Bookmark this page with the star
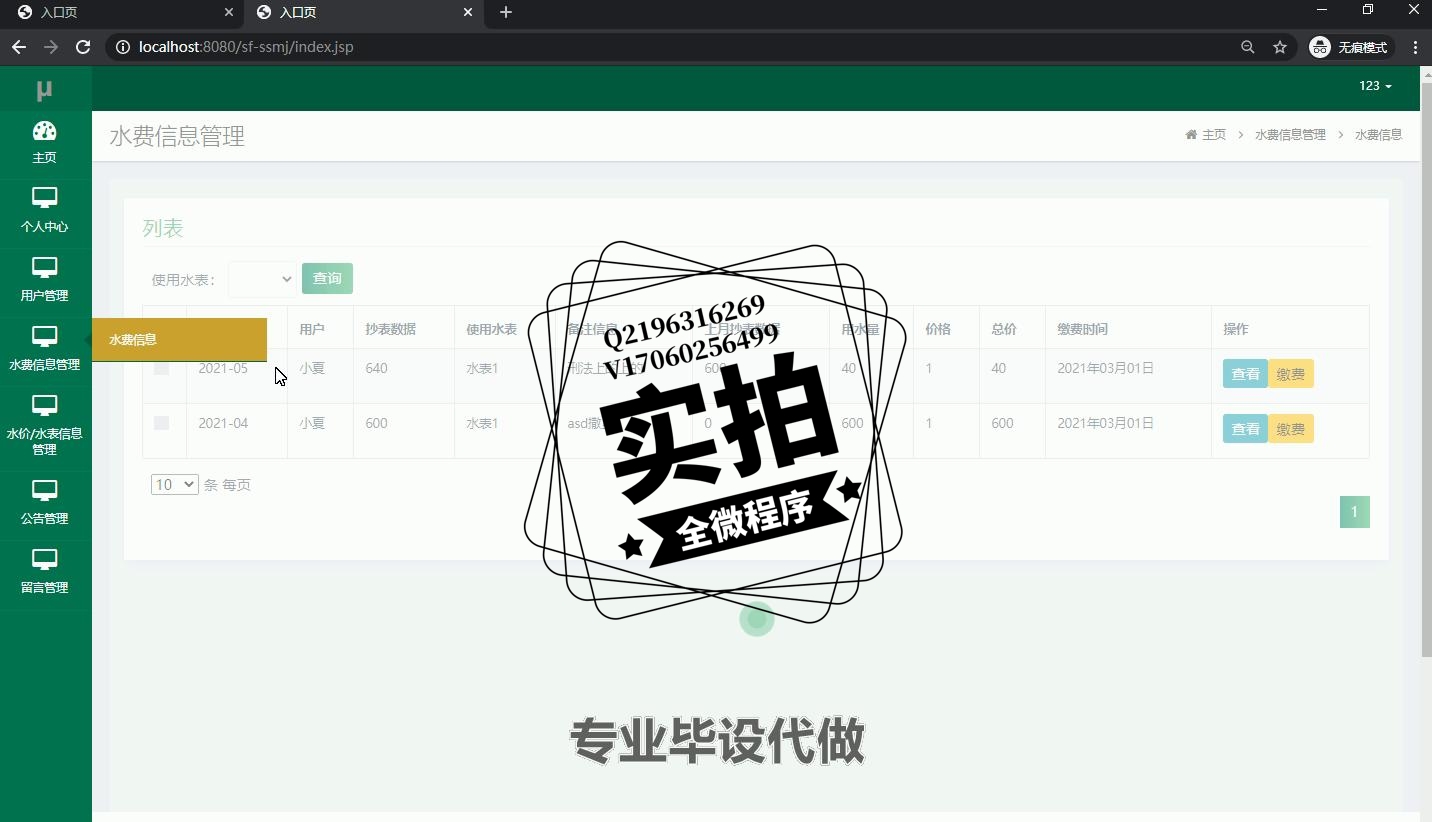Viewport: 1432px width, 822px height. (1279, 47)
